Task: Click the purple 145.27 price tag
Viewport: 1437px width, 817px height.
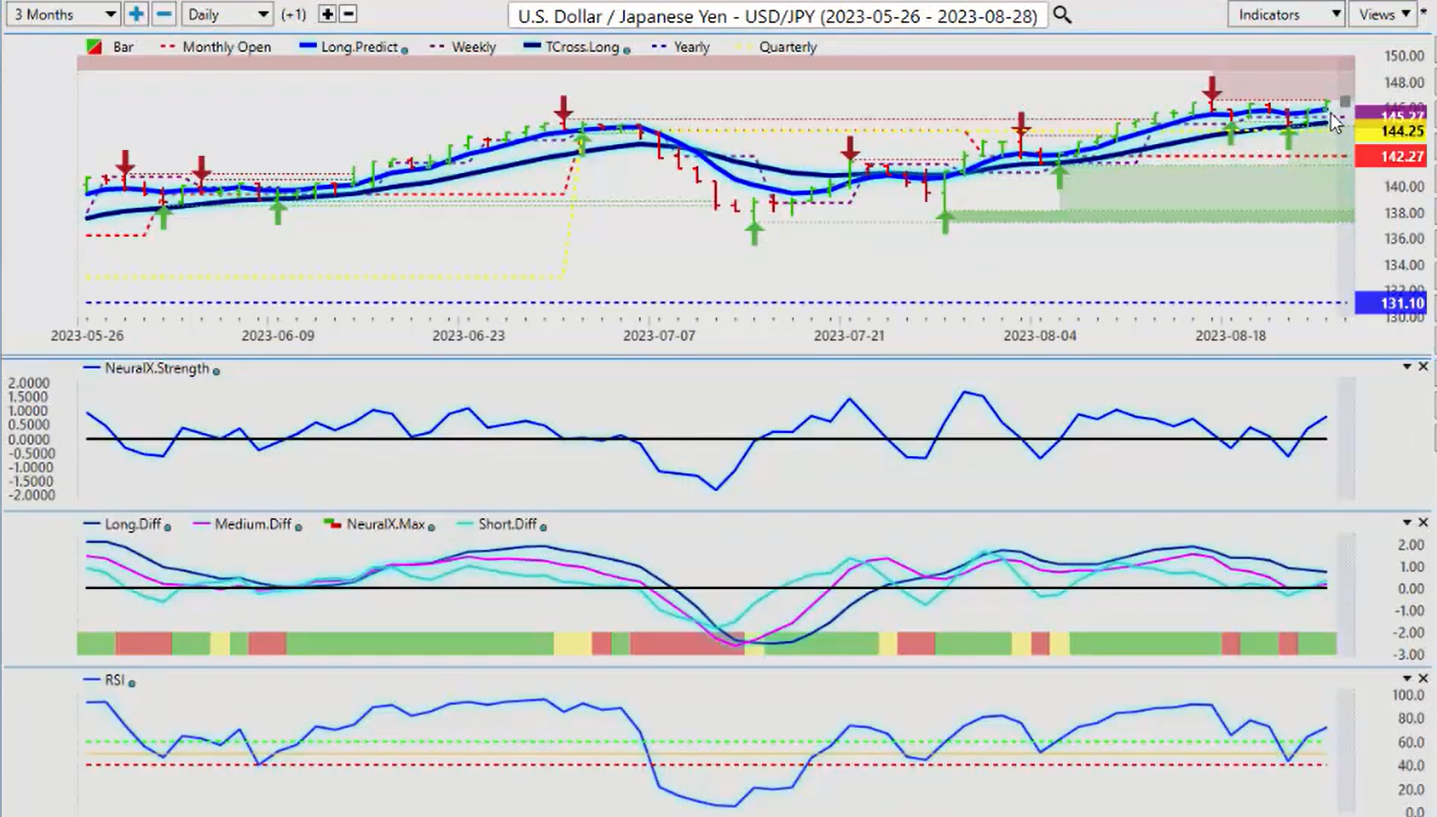Action: point(1390,114)
